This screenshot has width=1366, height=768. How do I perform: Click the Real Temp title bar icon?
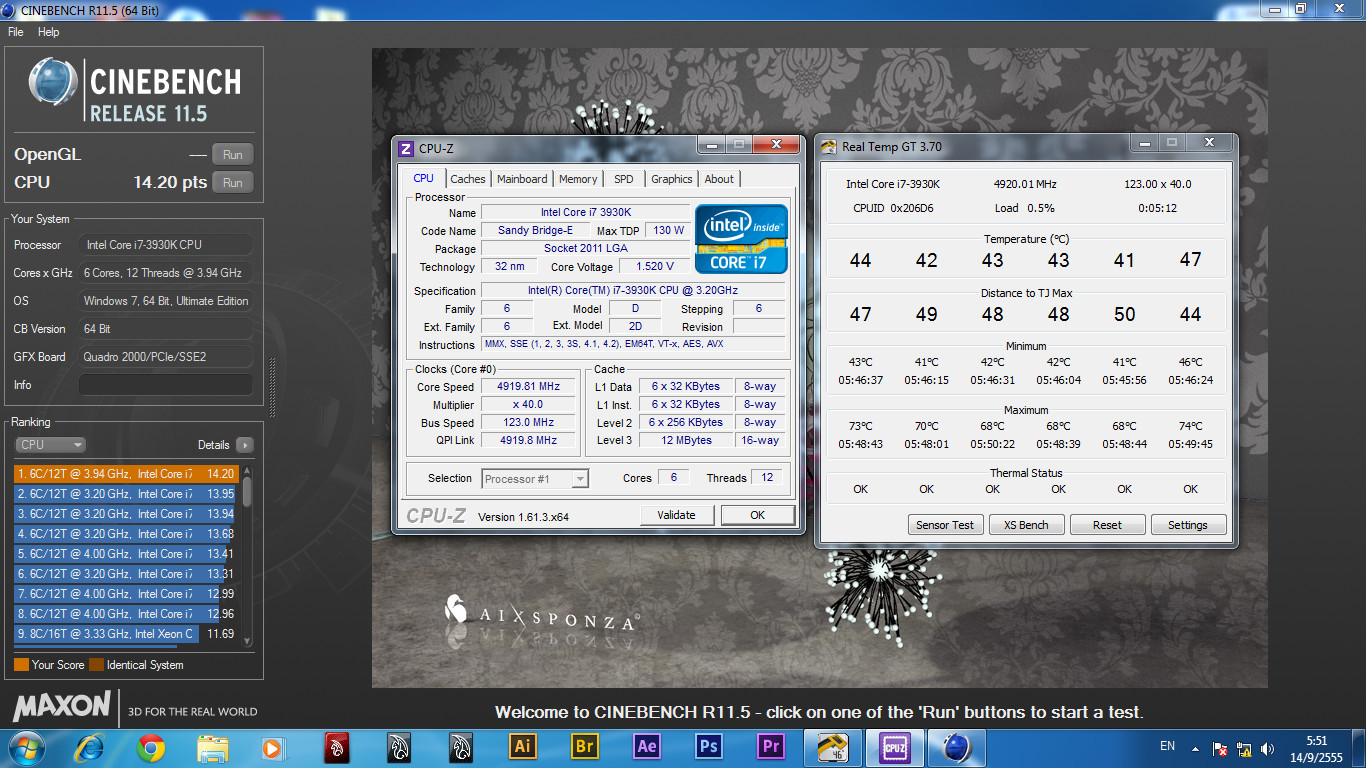pos(829,147)
